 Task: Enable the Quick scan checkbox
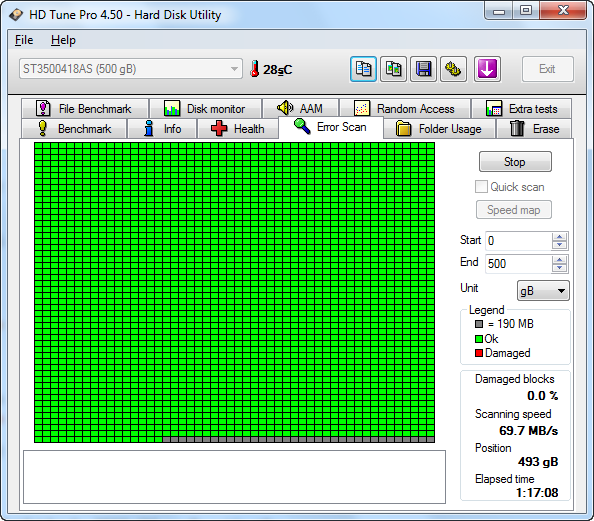(481, 187)
